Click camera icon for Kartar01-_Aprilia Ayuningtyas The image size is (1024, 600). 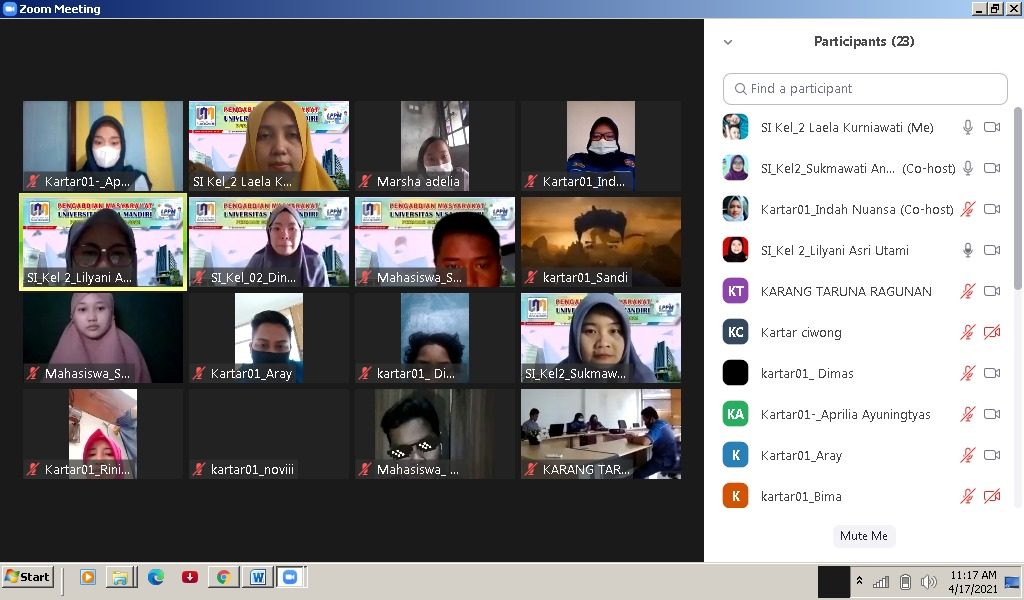pyautogui.click(x=992, y=414)
